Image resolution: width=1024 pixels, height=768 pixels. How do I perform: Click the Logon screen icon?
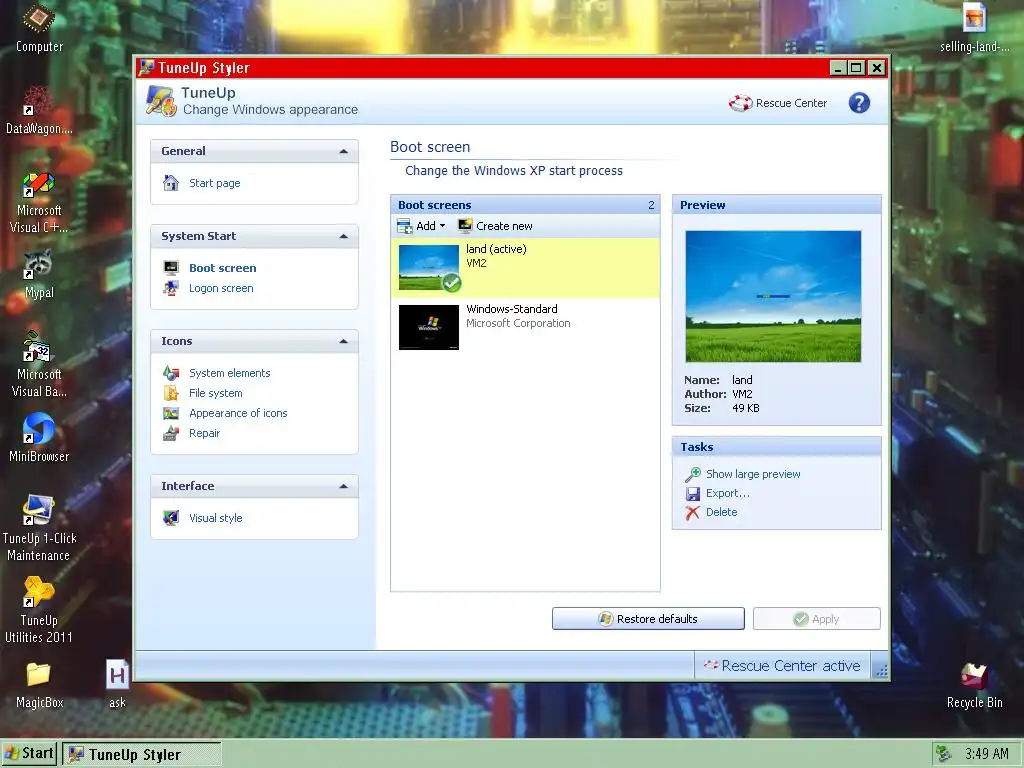(171, 288)
